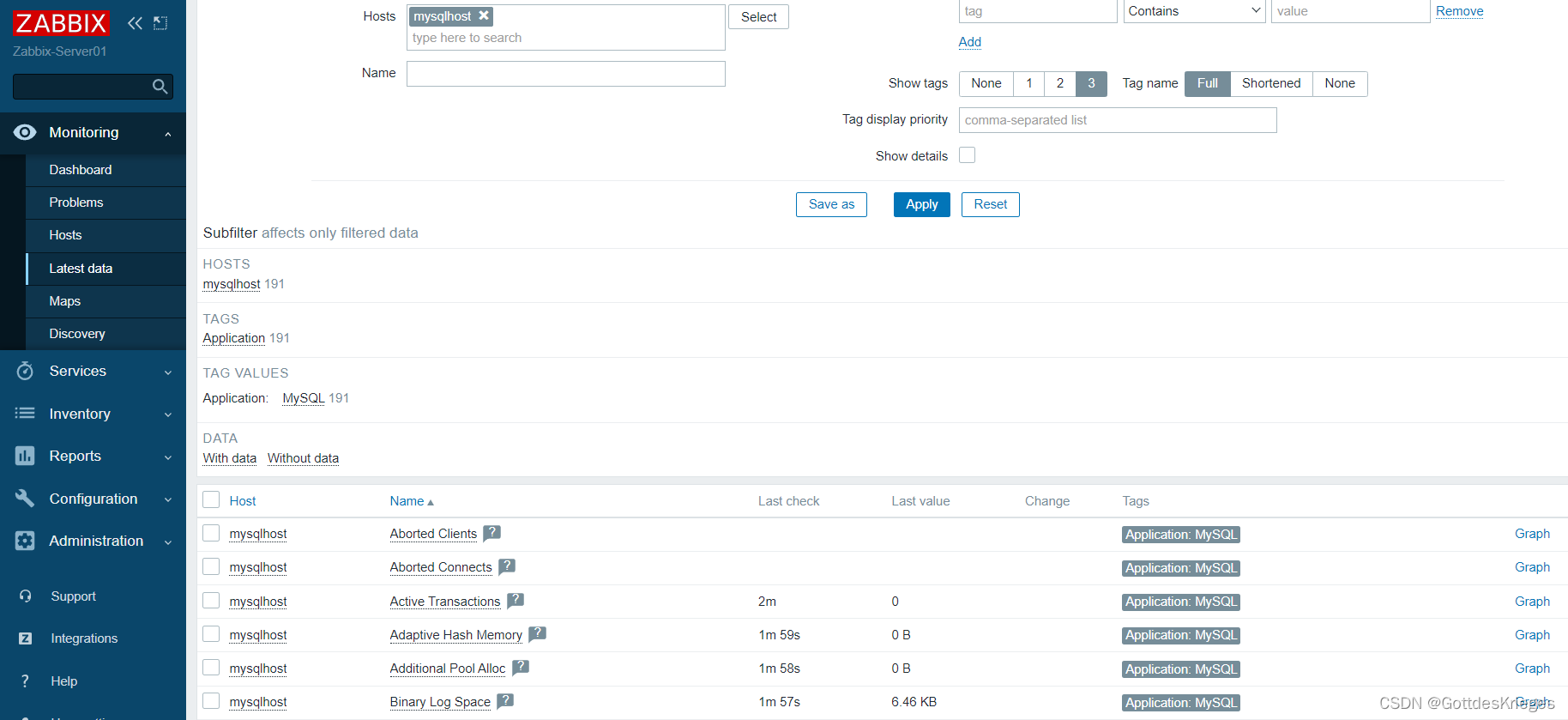Viewport: 1568px width, 720px height.
Task: Remove mysqlhost from Hosts filter
Action: pyautogui.click(x=484, y=15)
